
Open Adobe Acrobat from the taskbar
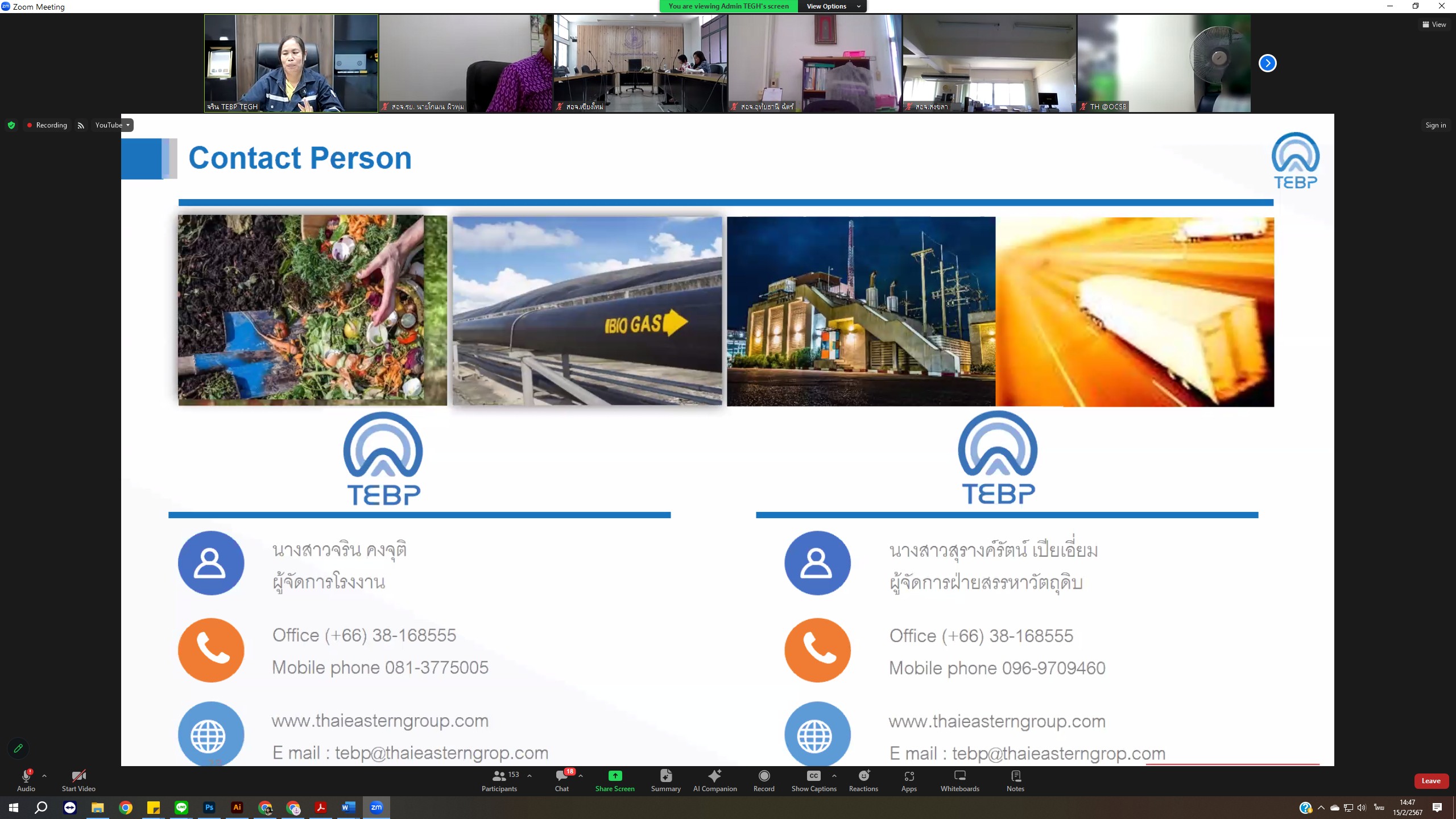(x=321, y=808)
